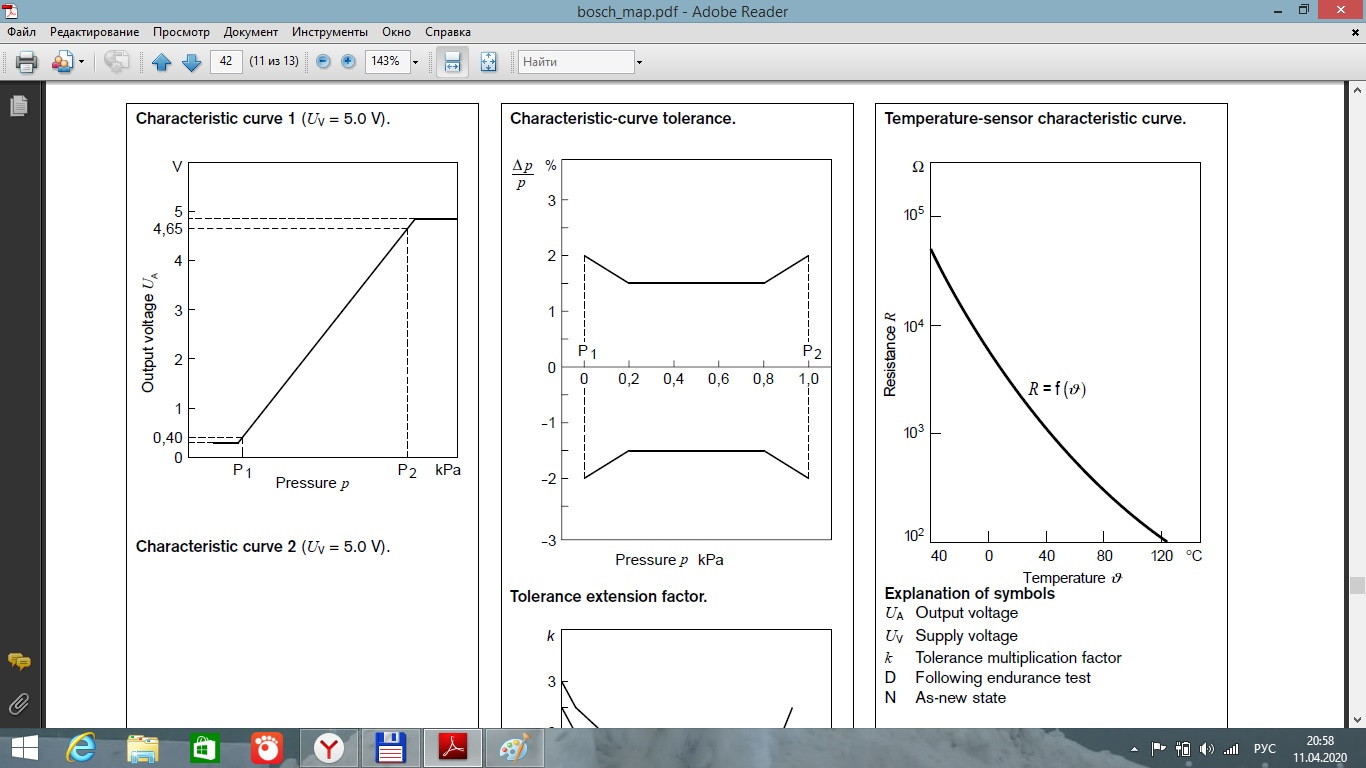Click the zoom out minus icon

[323, 62]
